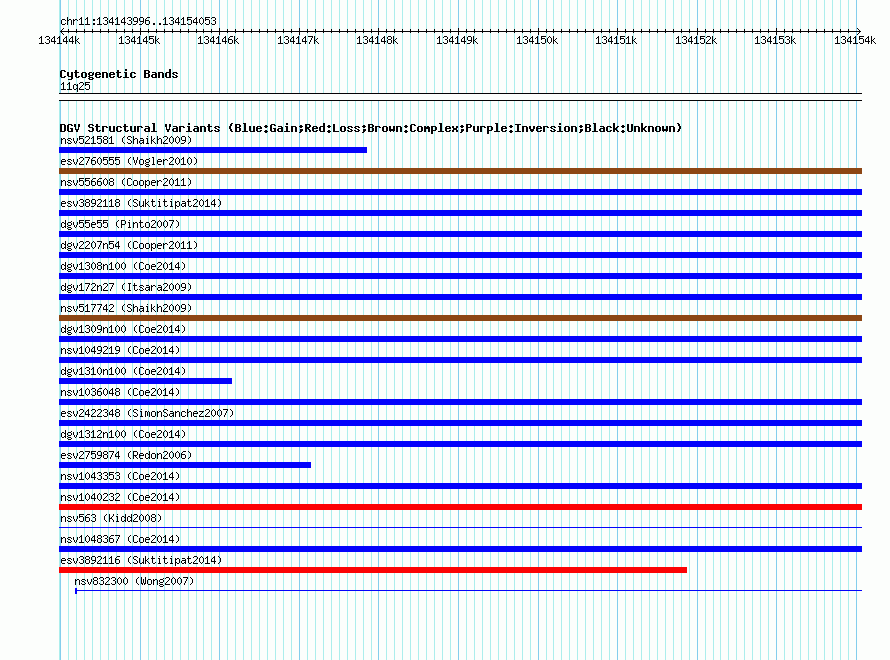This screenshot has width=890, height=660.
Task: Click the short blue esv2759874 bar
Action: point(185,465)
